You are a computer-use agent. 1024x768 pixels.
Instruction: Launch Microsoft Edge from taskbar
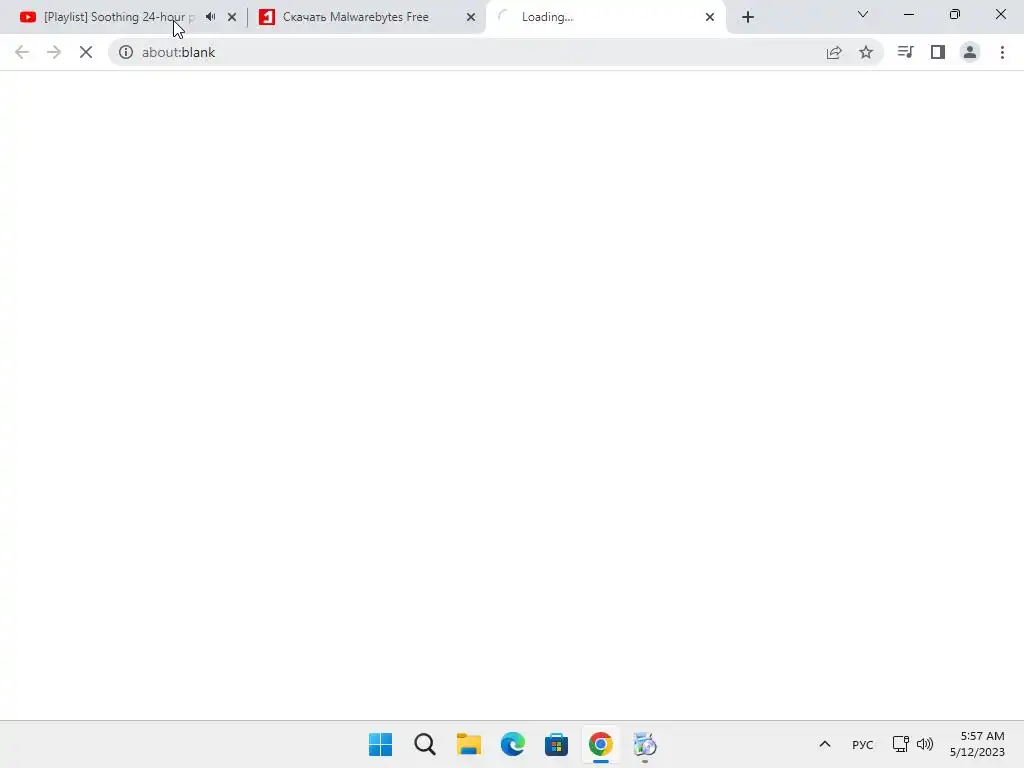[x=513, y=744]
